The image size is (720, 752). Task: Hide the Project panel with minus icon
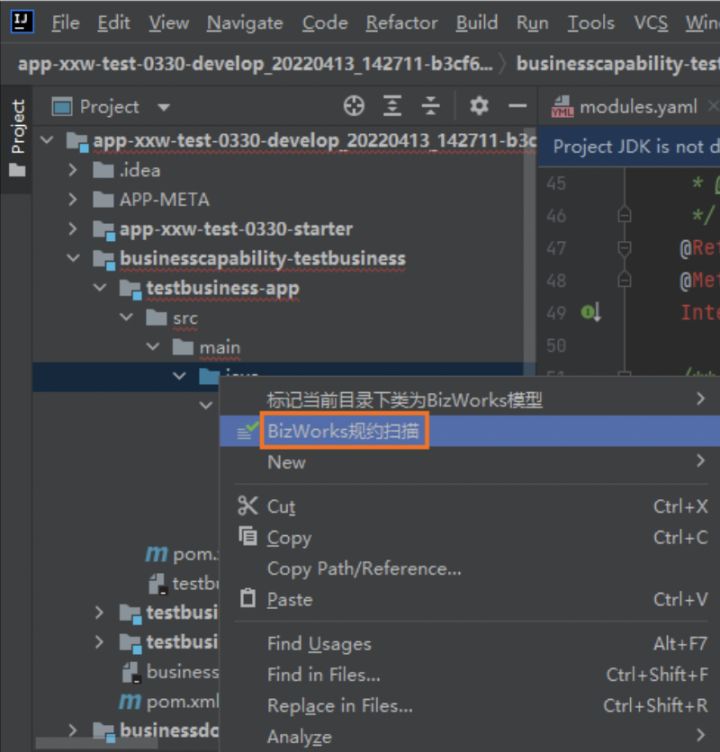point(518,106)
